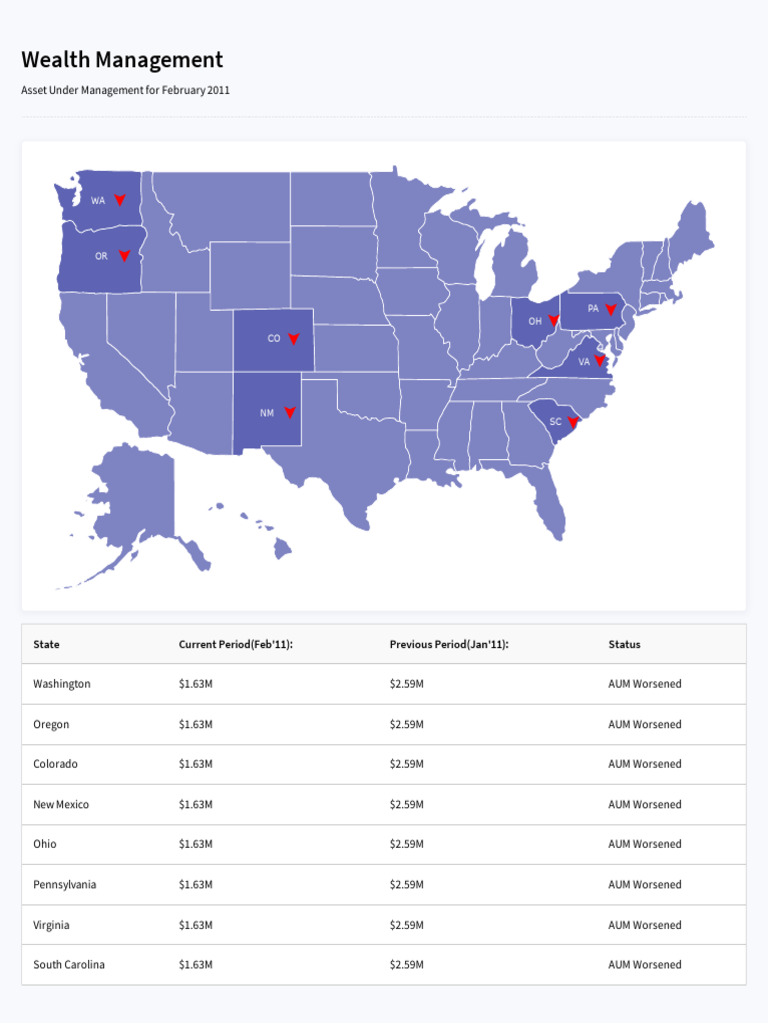Click the red arrow marker on Pennsylvania
Viewport: 768px width, 1024px height.
point(611,310)
